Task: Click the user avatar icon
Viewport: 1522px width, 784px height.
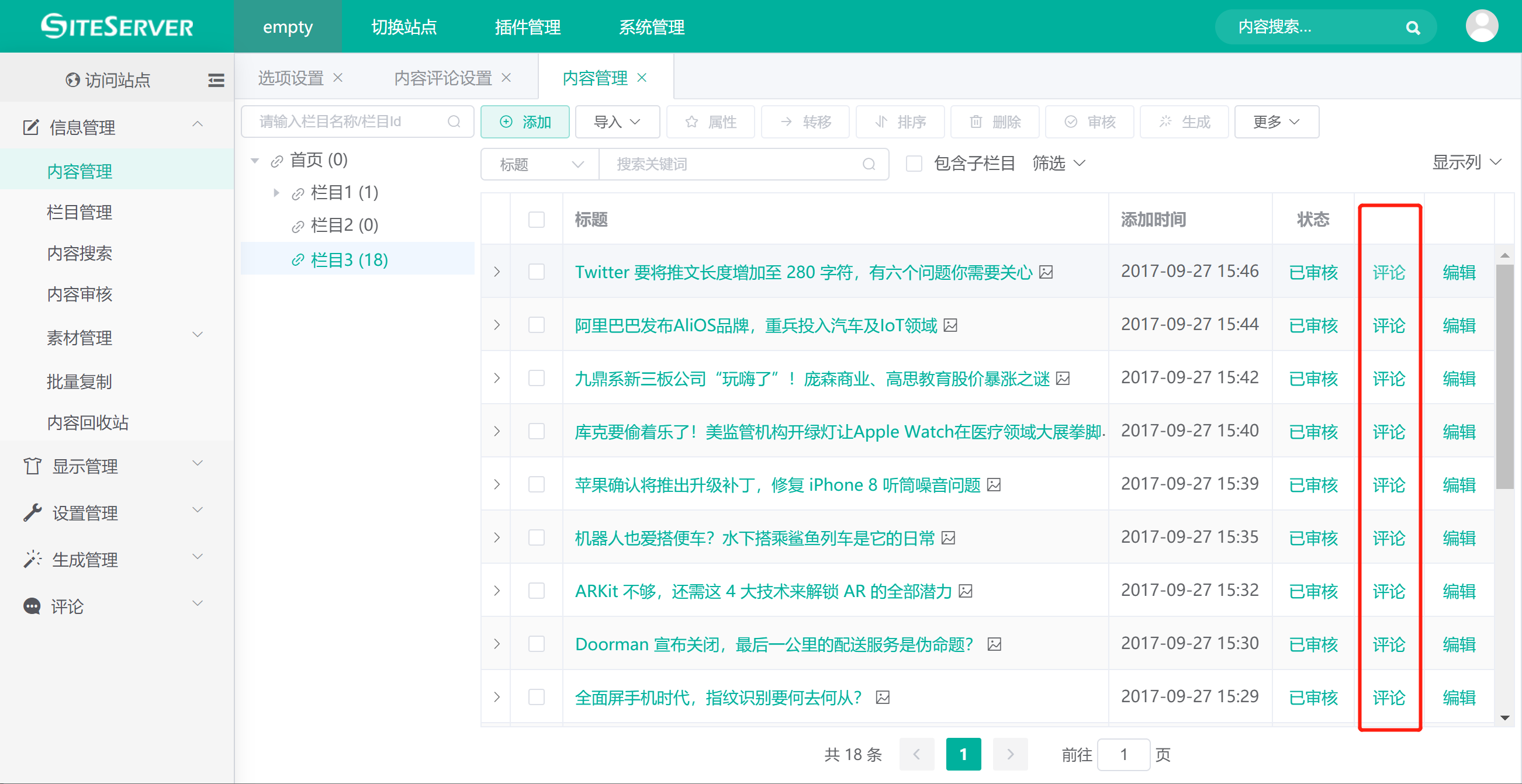Action: (1481, 26)
